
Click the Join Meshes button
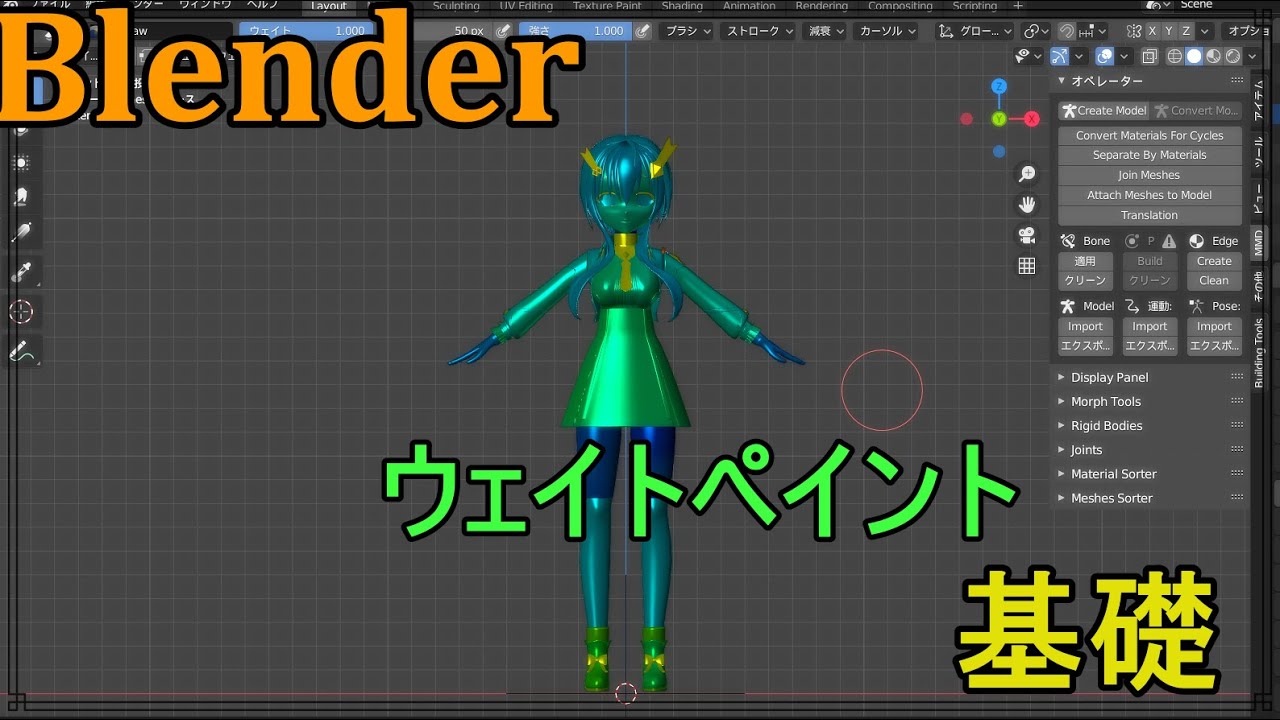(x=1150, y=175)
